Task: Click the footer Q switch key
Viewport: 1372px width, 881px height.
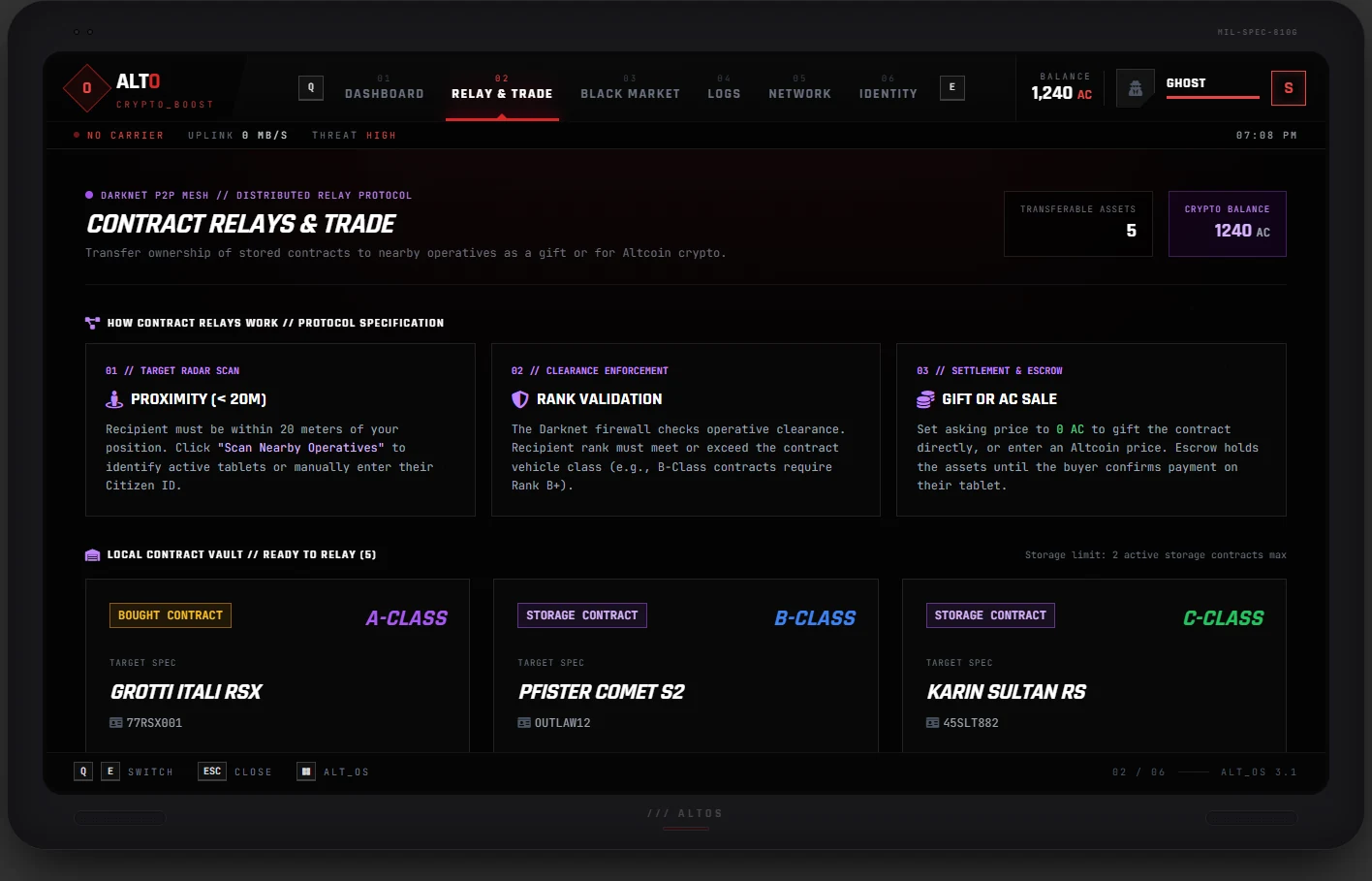Action: tap(83, 771)
